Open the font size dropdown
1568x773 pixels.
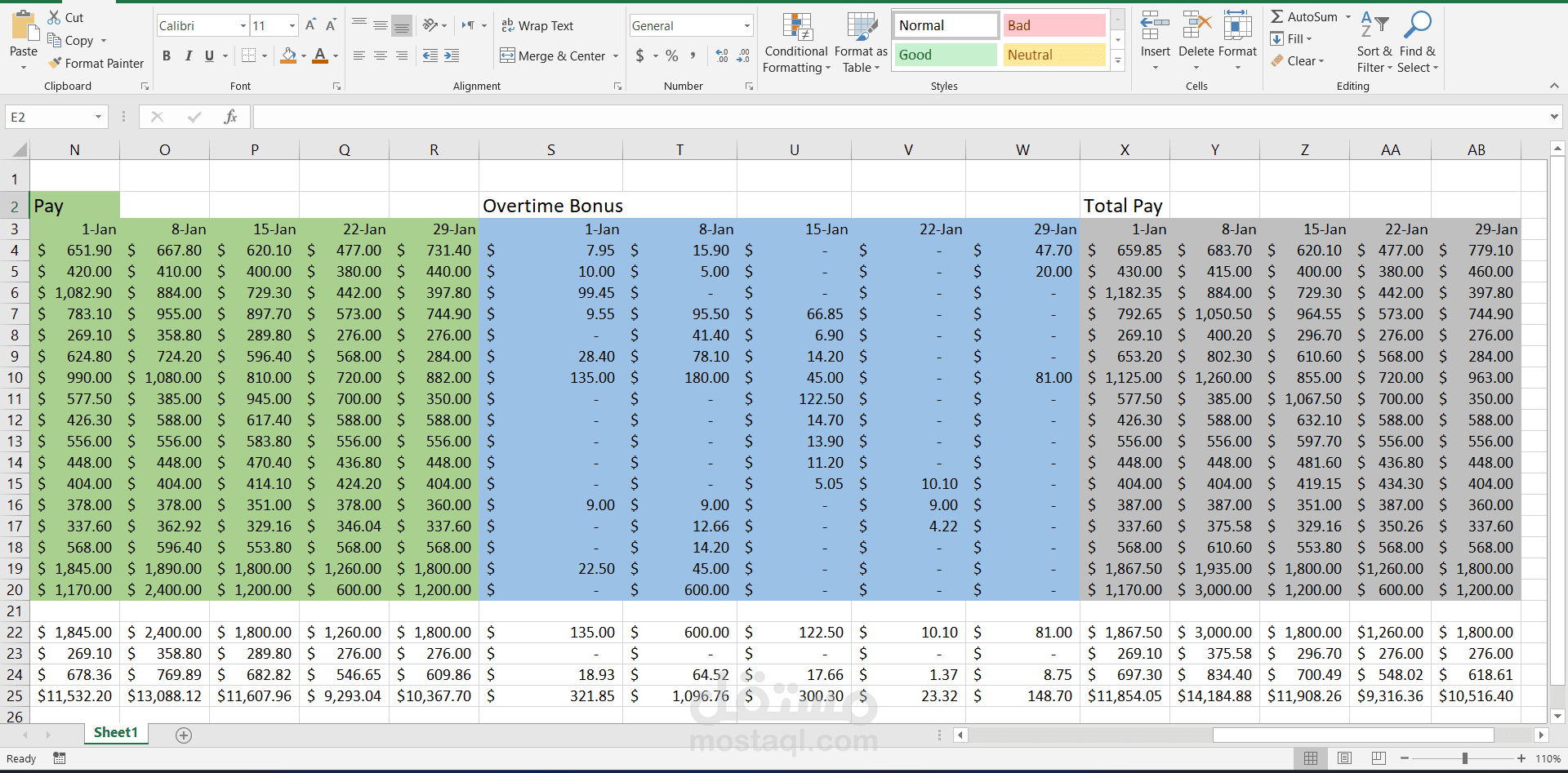click(x=292, y=26)
